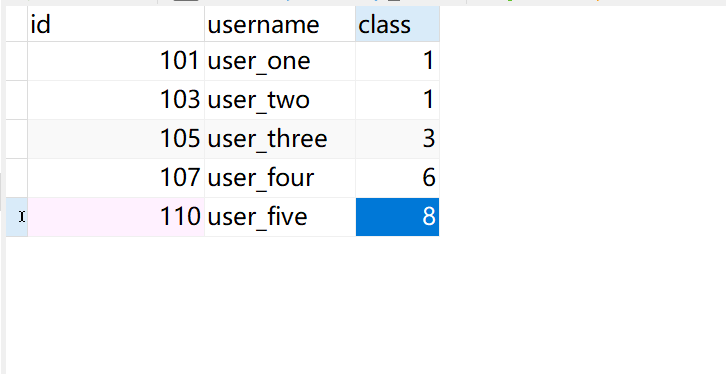726x374 pixels.
Task: Click the id column header
Action: point(116,24)
